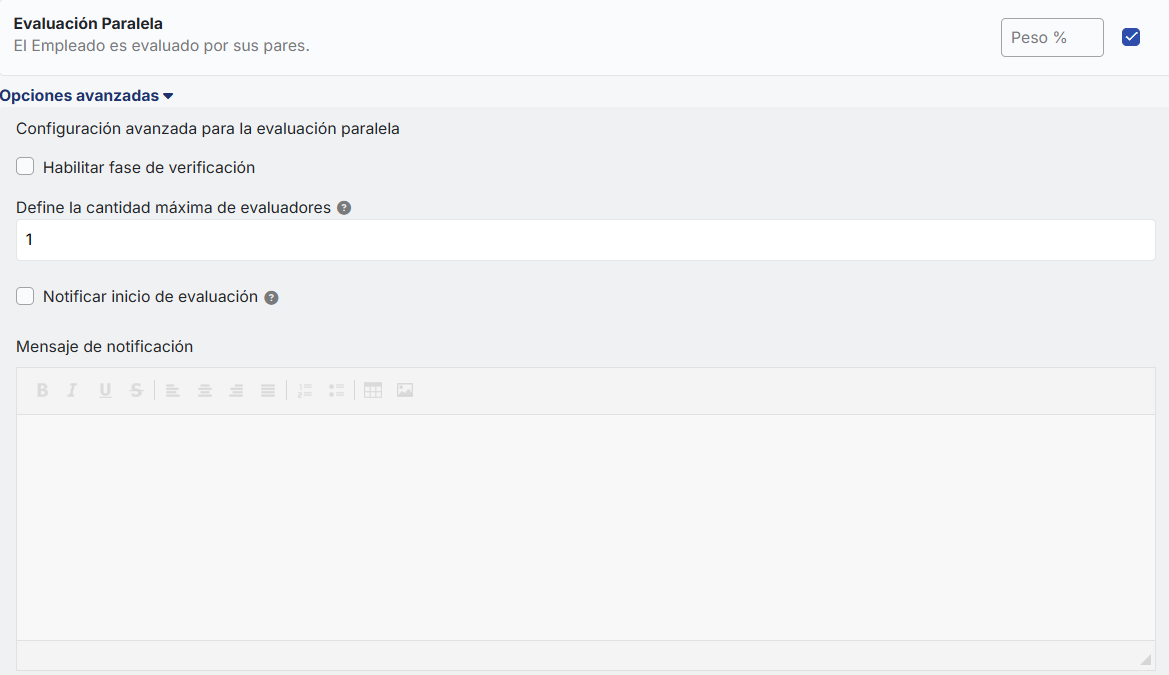Center align the notification message
Viewport: 1169px width, 675px height.
tap(205, 391)
